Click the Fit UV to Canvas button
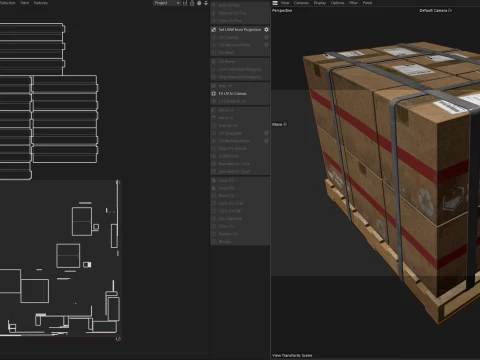 tap(240, 94)
